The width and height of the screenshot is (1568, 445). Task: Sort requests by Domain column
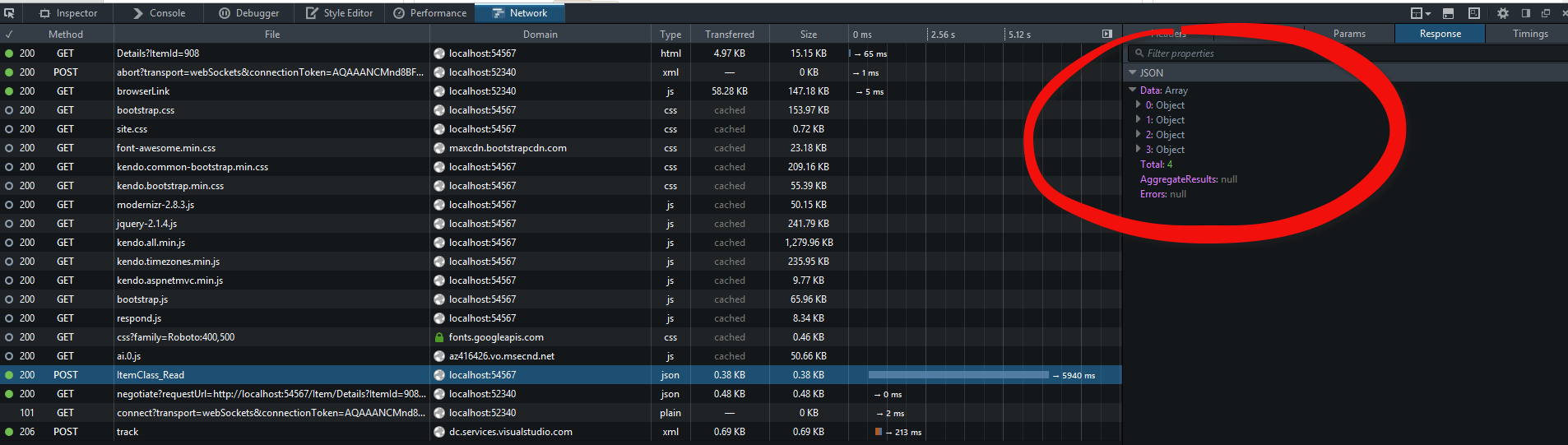click(540, 35)
